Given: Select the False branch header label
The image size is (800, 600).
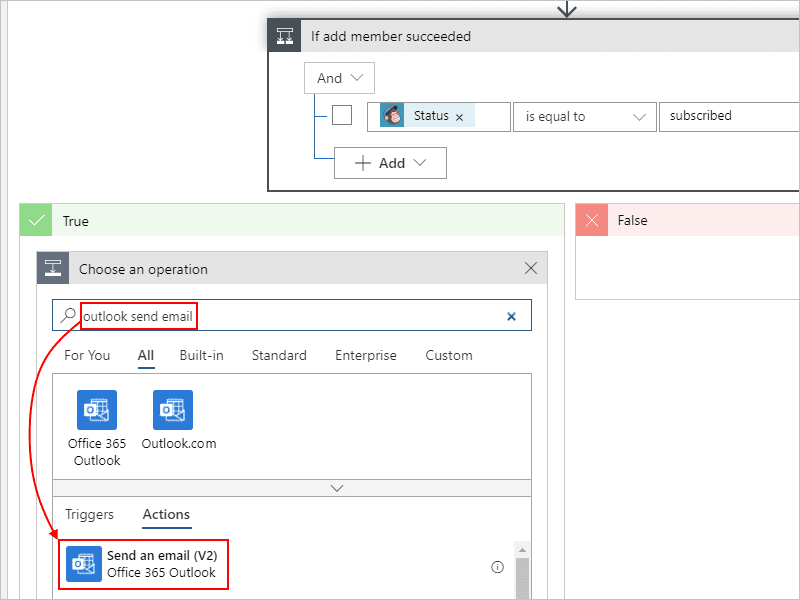Looking at the screenshot, I should (632, 220).
